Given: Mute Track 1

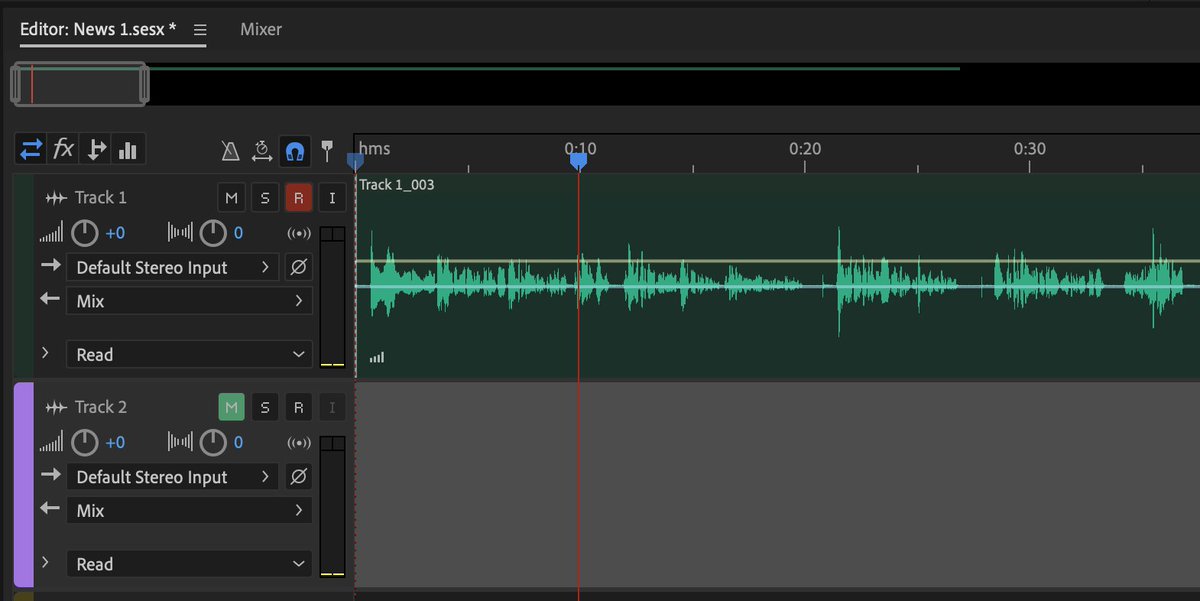Looking at the screenshot, I should [x=231, y=198].
